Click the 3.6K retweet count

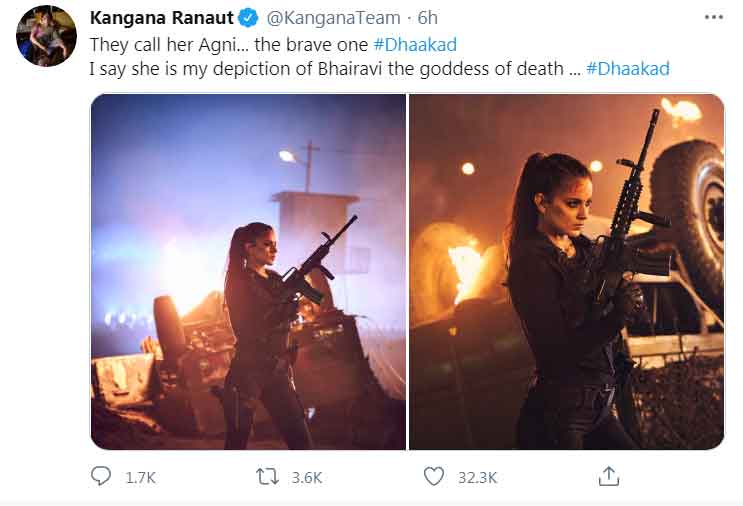[x=307, y=478]
